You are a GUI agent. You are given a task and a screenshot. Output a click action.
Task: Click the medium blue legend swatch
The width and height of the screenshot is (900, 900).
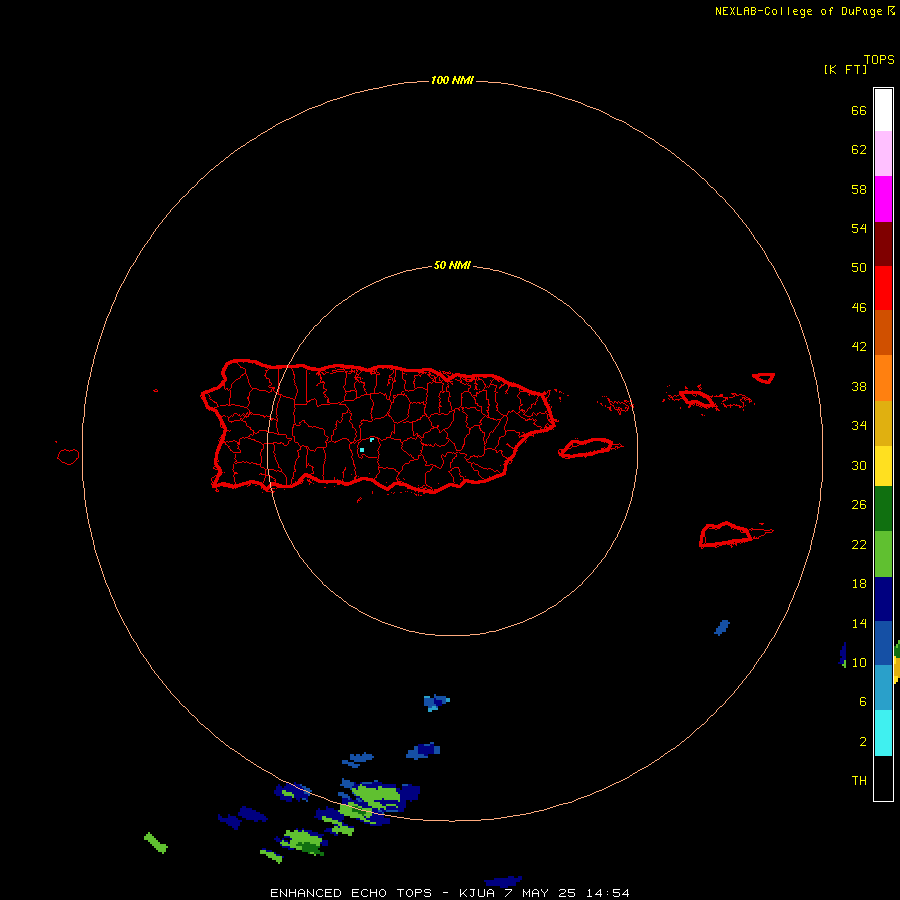883,643
